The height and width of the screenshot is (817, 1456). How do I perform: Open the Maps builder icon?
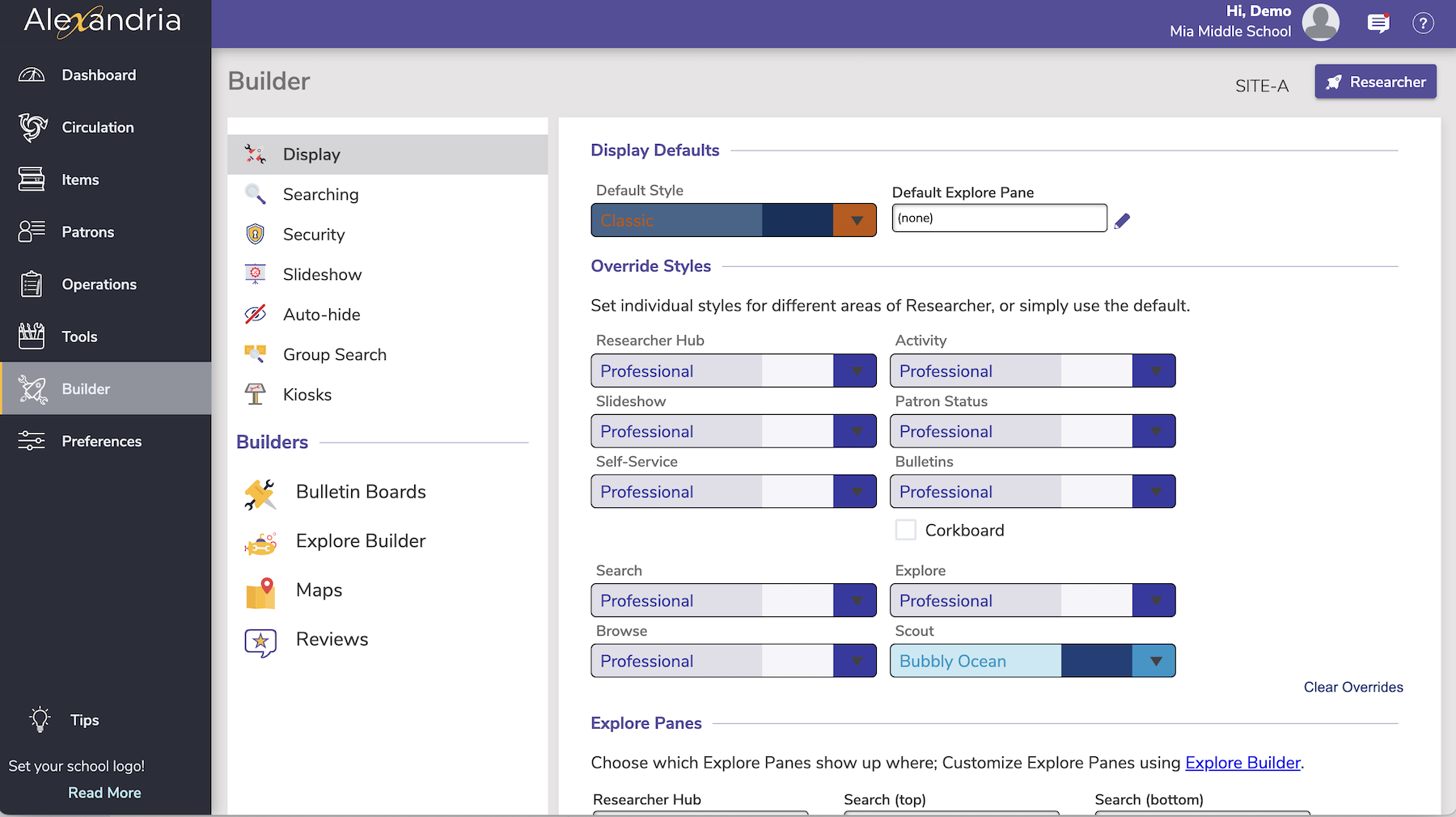tap(260, 592)
